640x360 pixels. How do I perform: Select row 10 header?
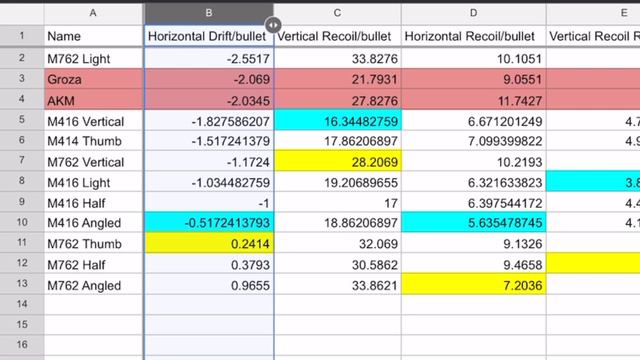pyautogui.click(x=22, y=222)
